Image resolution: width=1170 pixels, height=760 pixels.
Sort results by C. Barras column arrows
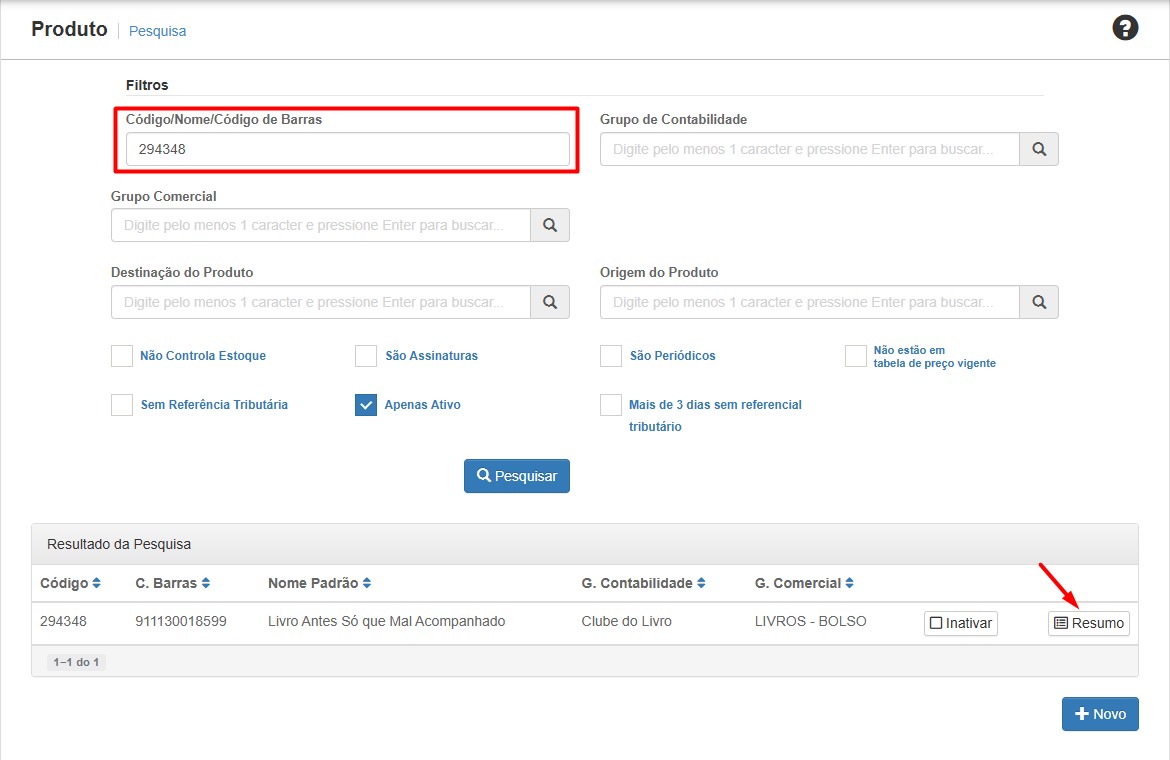coord(205,583)
